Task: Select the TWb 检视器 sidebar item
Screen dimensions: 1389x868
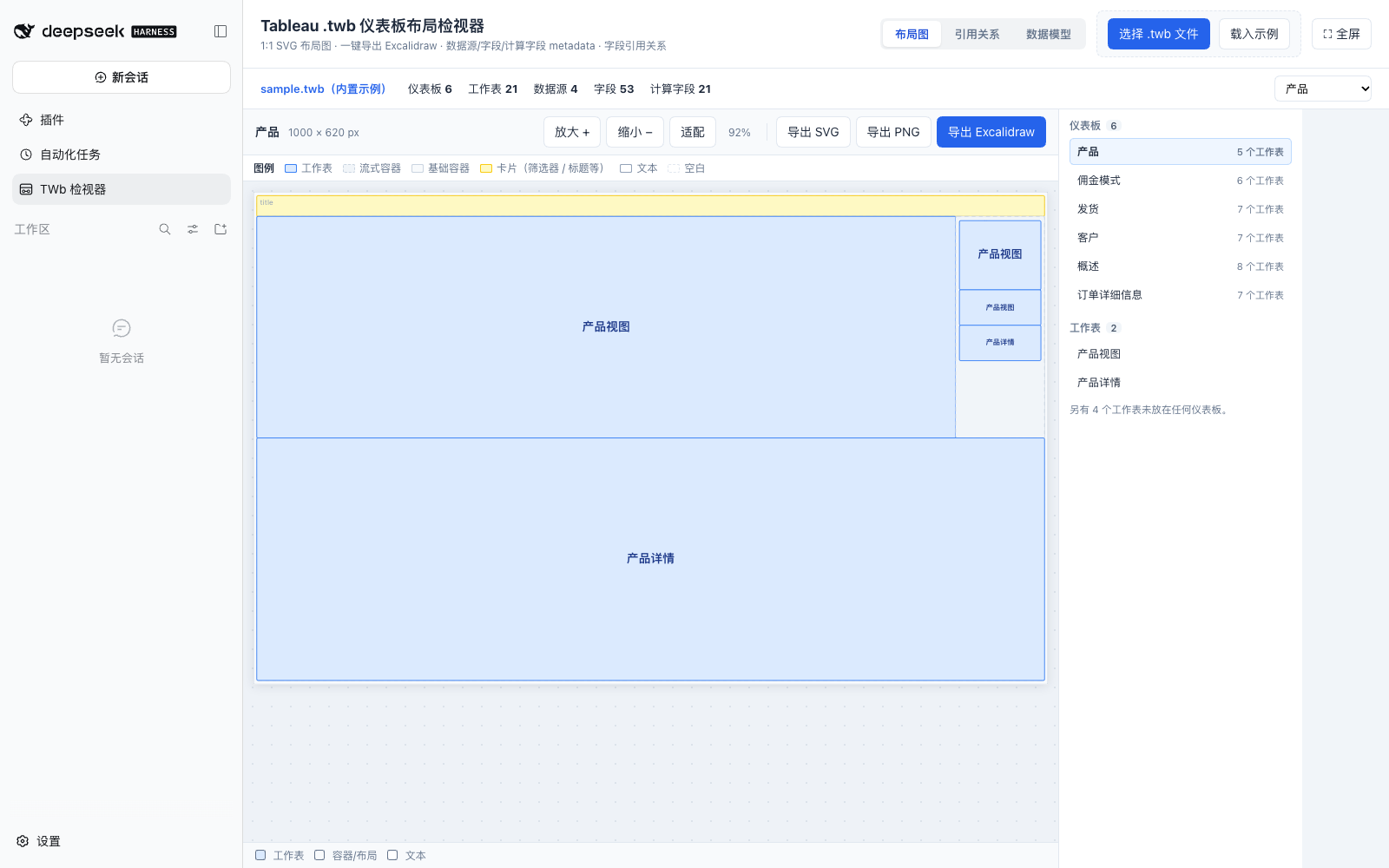Action: (122, 189)
